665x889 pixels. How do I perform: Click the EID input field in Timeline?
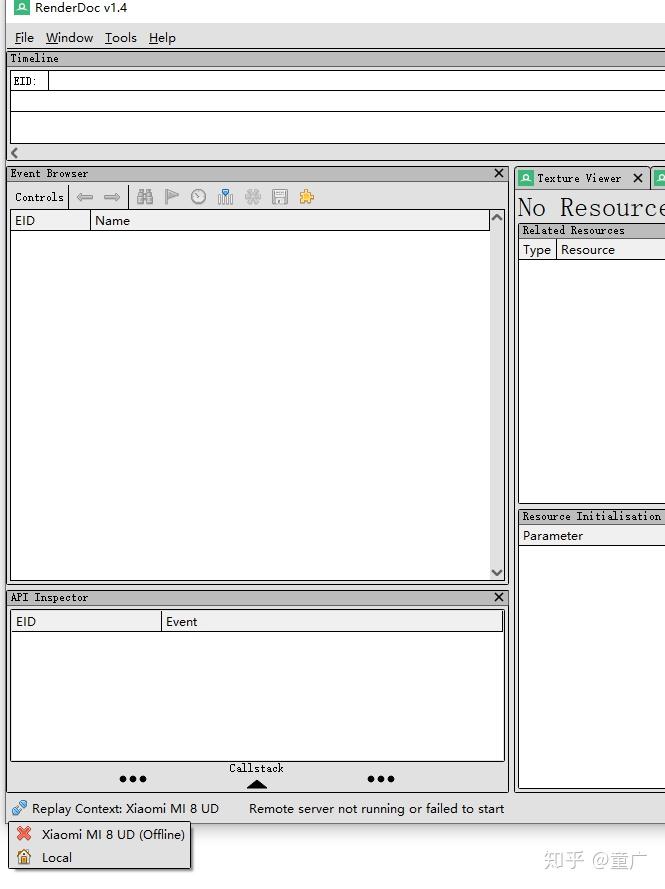tap(356, 81)
